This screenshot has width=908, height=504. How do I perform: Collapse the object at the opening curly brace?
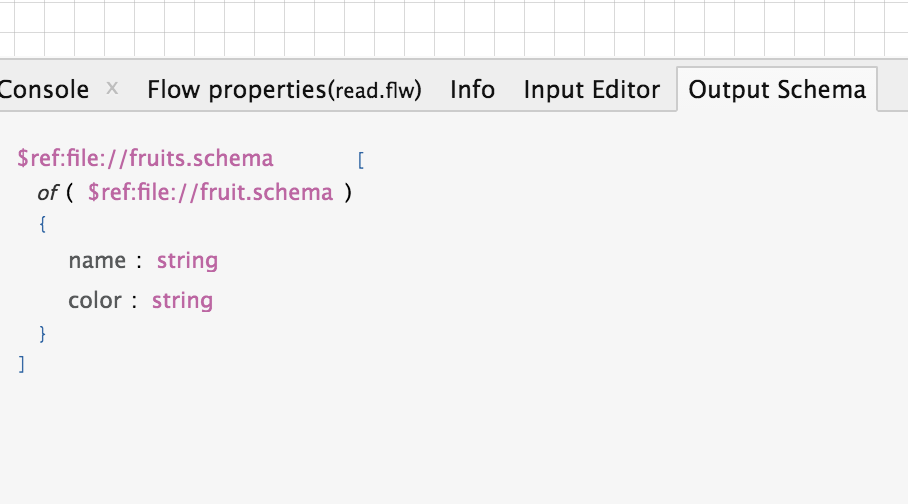(x=42, y=224)
